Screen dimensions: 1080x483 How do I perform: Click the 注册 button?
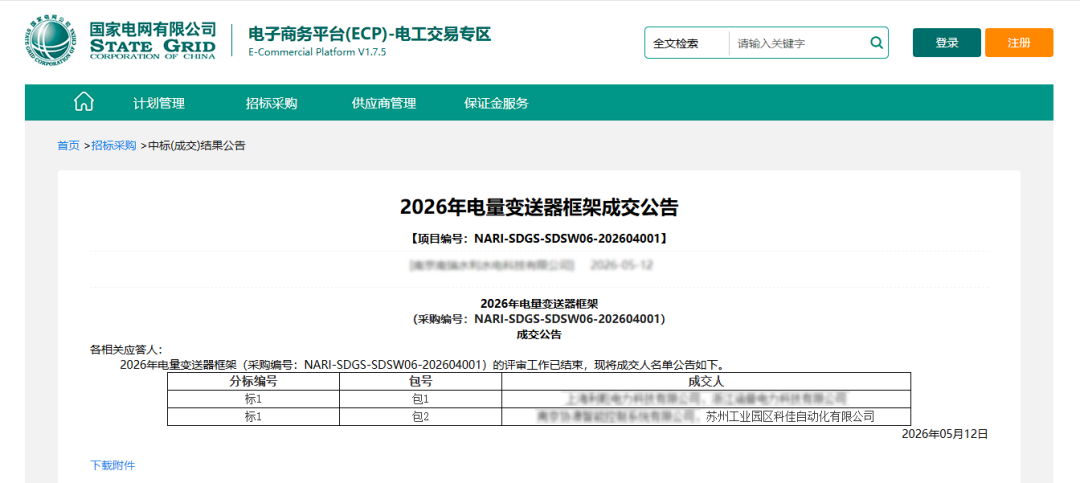click(x=1019, y=43)
